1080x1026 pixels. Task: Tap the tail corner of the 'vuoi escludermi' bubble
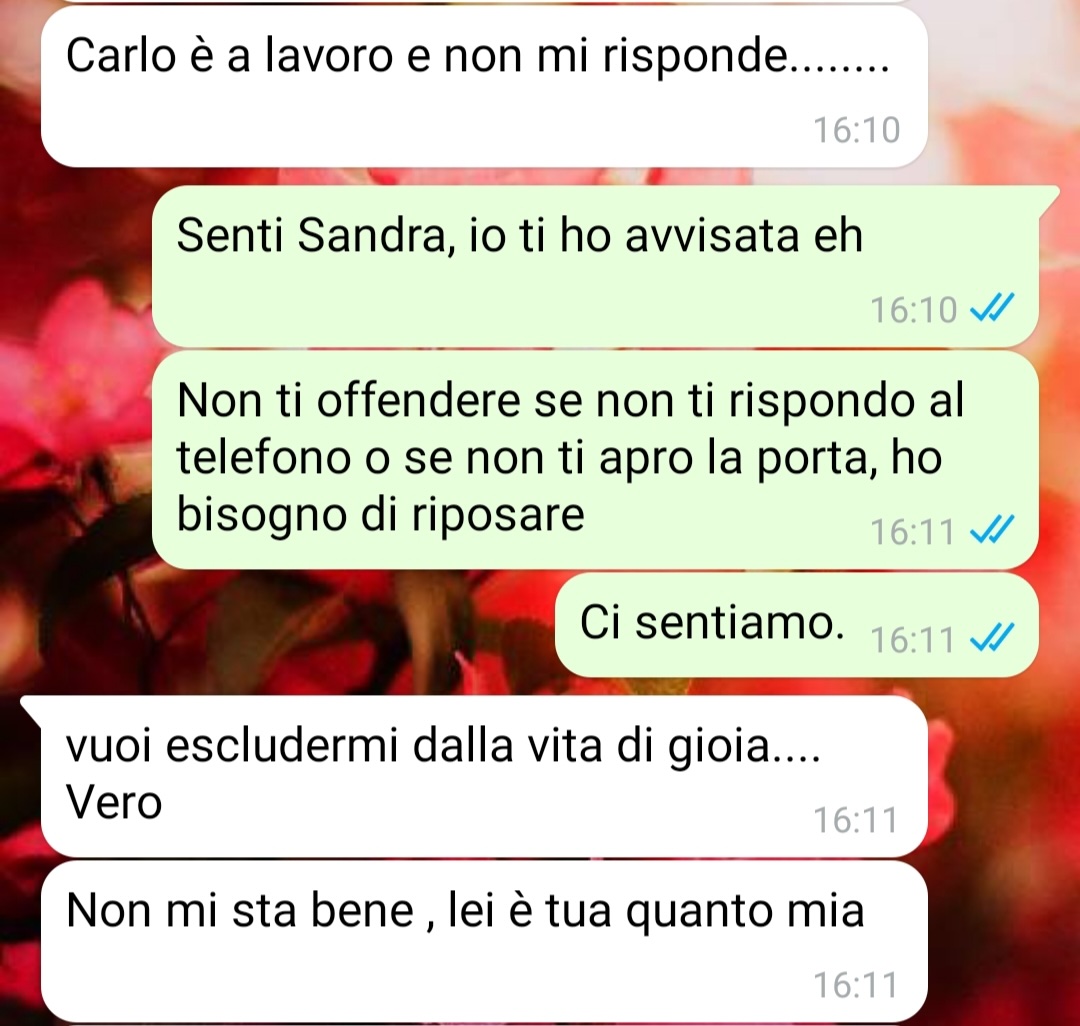click(32, 706)
